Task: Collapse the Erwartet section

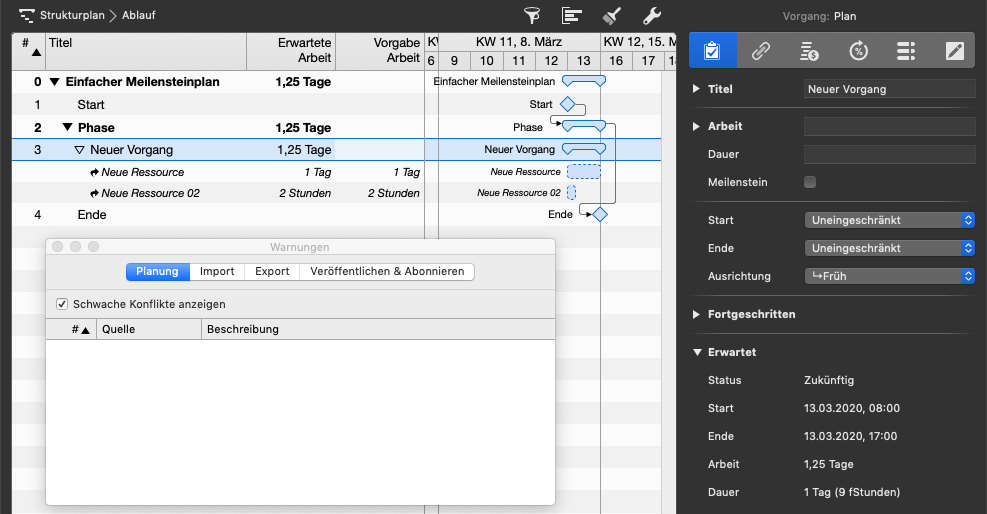Action: (x=696, y=352)
